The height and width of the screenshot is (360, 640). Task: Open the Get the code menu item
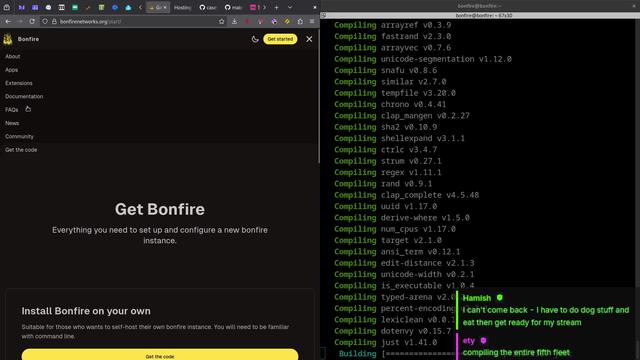[x=21, y=150]
